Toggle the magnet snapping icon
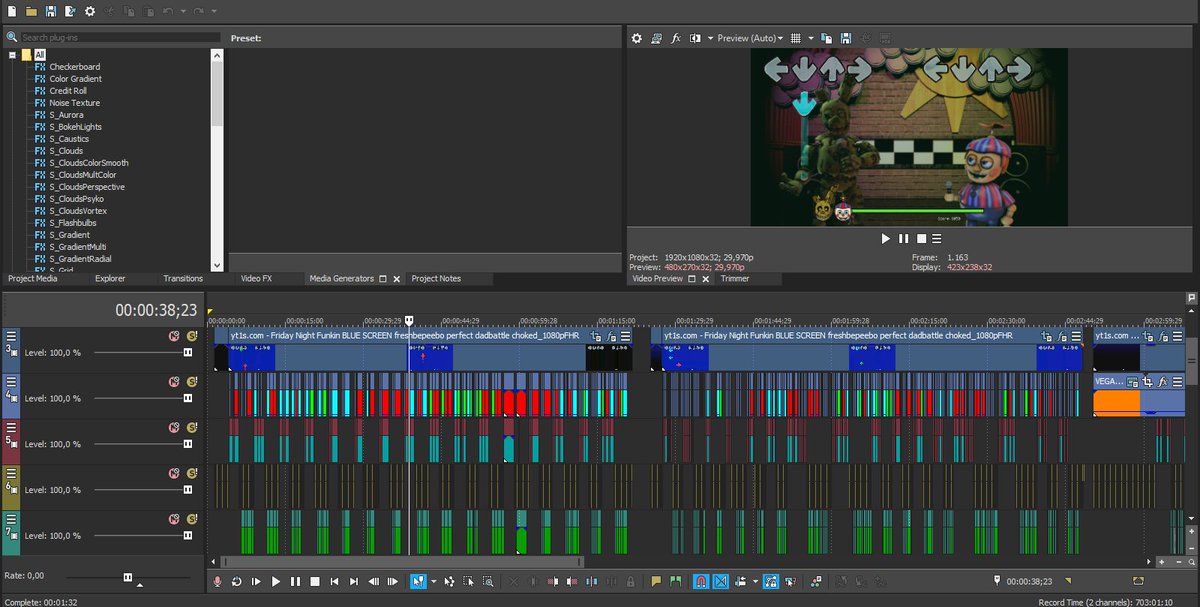This screenshot has height=607, width=1200. pyautogui.click(x=701, y=581)
